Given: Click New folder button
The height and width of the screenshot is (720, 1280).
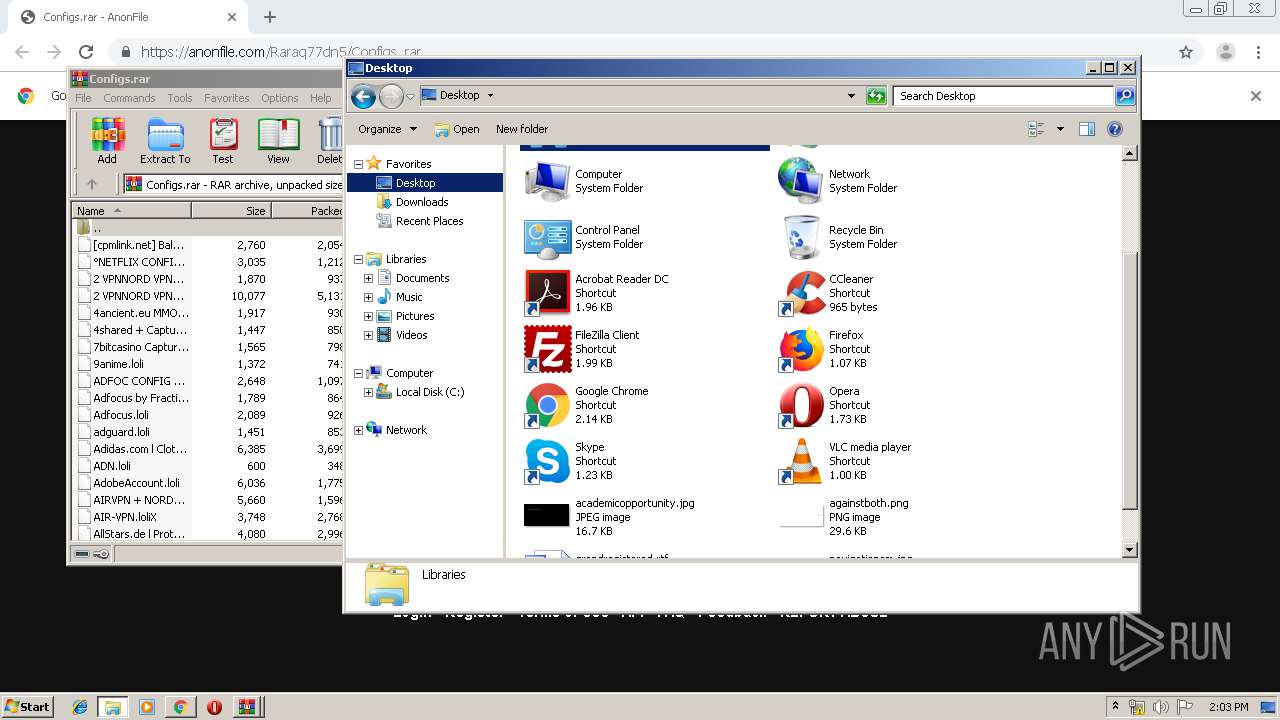Looking at the screenshot, I should tap(522, 129).
